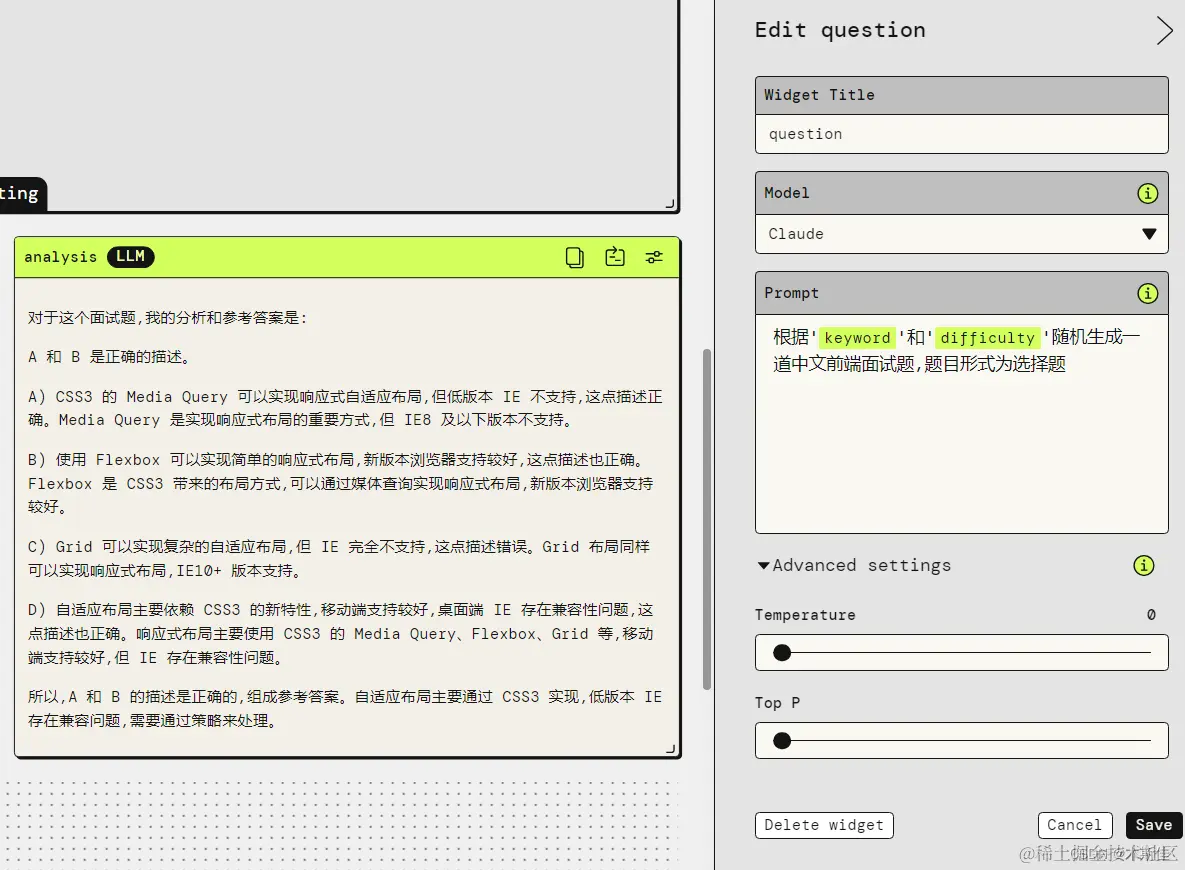This screenshot has height=870, width=1185.
Task: Click the Temperature value 0
Action: 1151,615
